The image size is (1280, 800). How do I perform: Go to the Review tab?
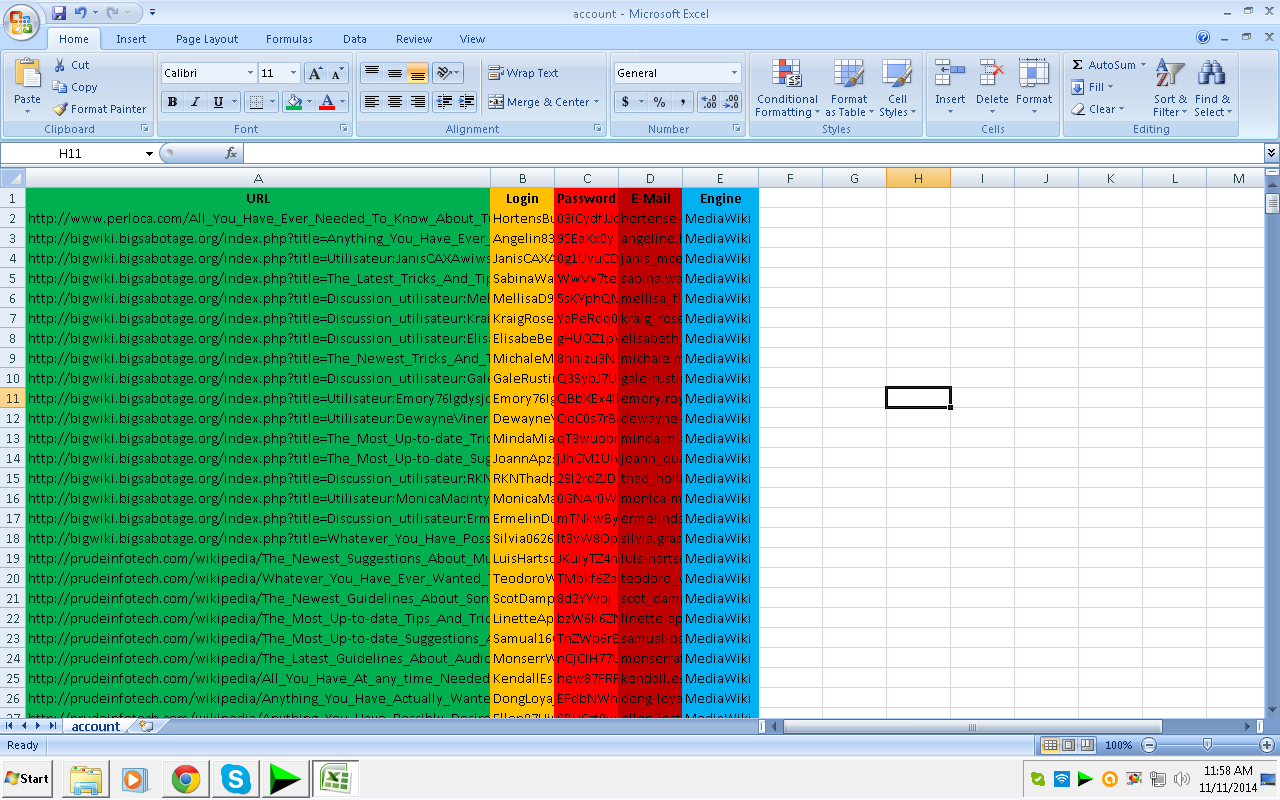click(414, 39)
